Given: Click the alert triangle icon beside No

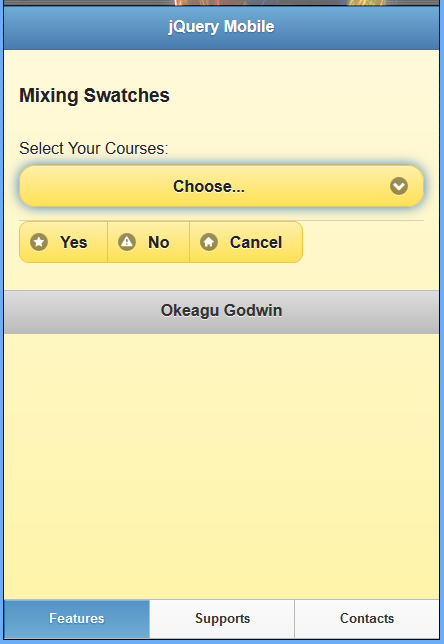Looking at the screenshot, I should [127, 242].
